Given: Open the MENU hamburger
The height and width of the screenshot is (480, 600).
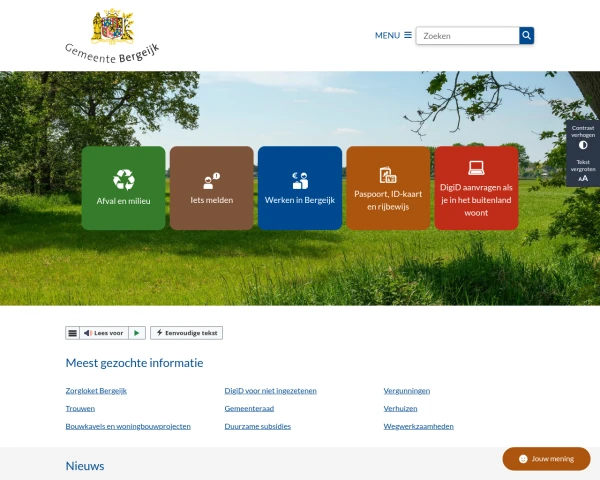Looking at the screenshot, I should [x=393, y=35].
